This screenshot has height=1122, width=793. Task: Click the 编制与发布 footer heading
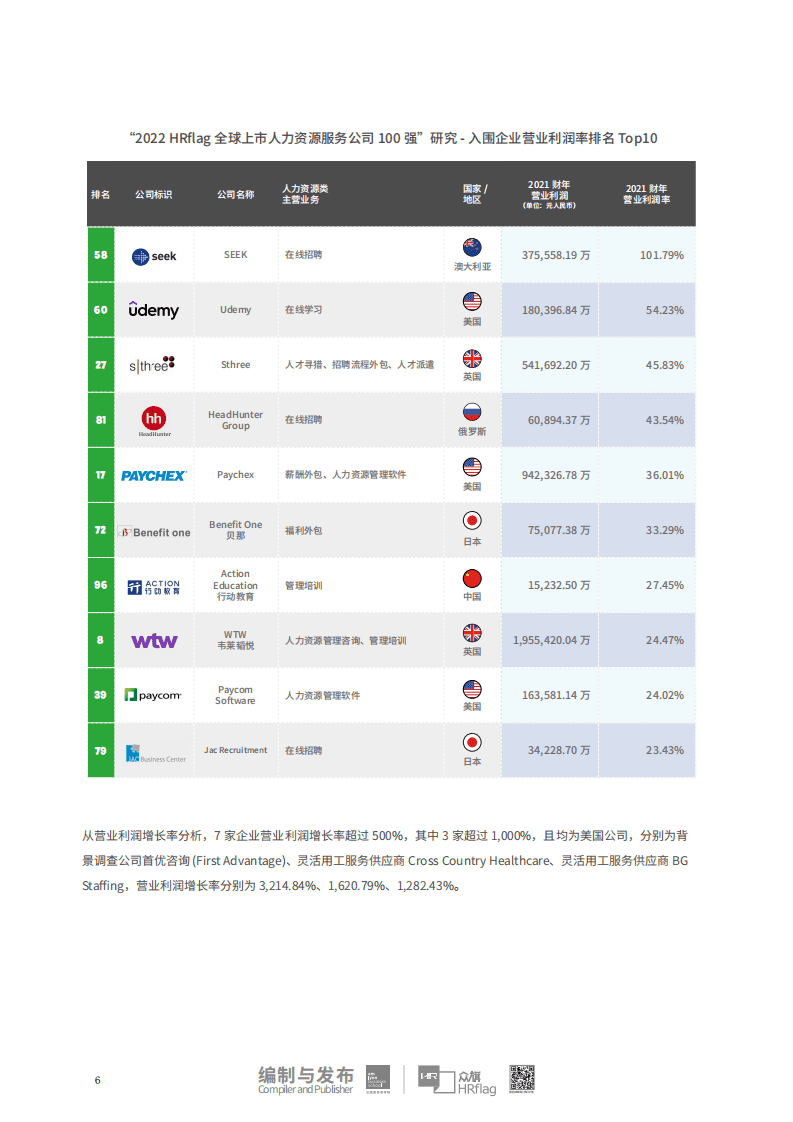(306, 1075)
